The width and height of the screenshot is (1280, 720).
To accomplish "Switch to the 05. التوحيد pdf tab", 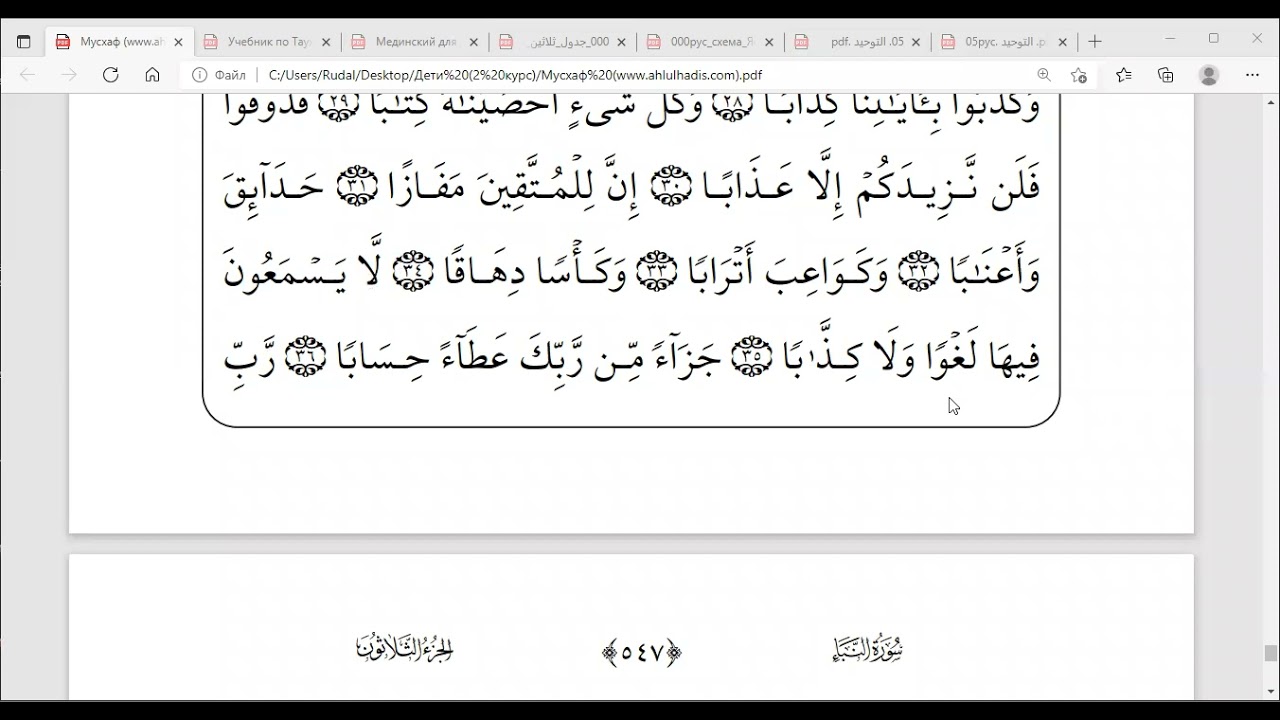I will pos(860,42).
